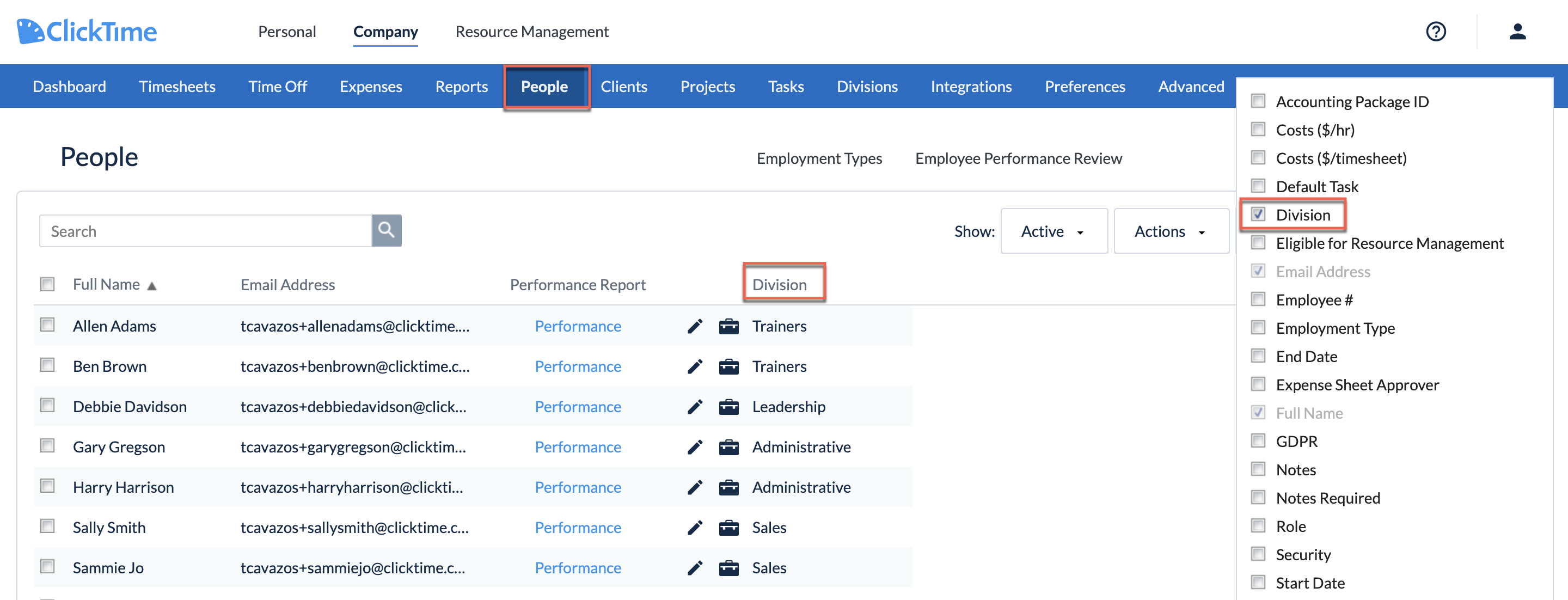Viewport: 1568px width, 600px height.
Task: Click the Harry Harrison name cell
Action: (123, 487)
